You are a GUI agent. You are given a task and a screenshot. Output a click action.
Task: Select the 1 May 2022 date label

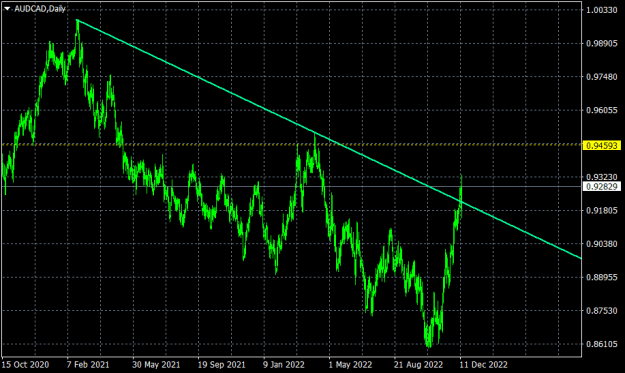[x=350, y=365]
